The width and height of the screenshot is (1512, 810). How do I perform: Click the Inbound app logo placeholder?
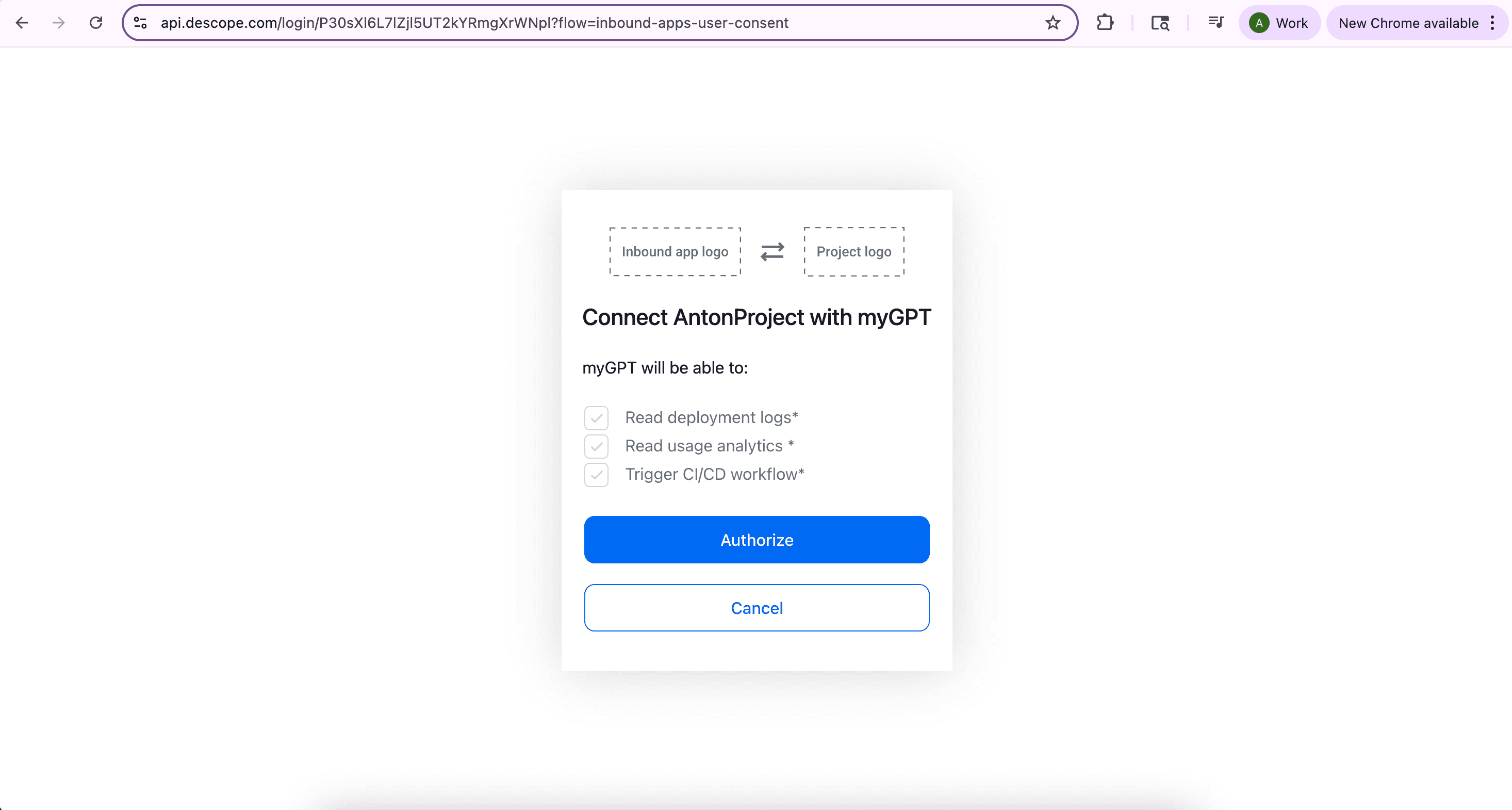[675, 251]
